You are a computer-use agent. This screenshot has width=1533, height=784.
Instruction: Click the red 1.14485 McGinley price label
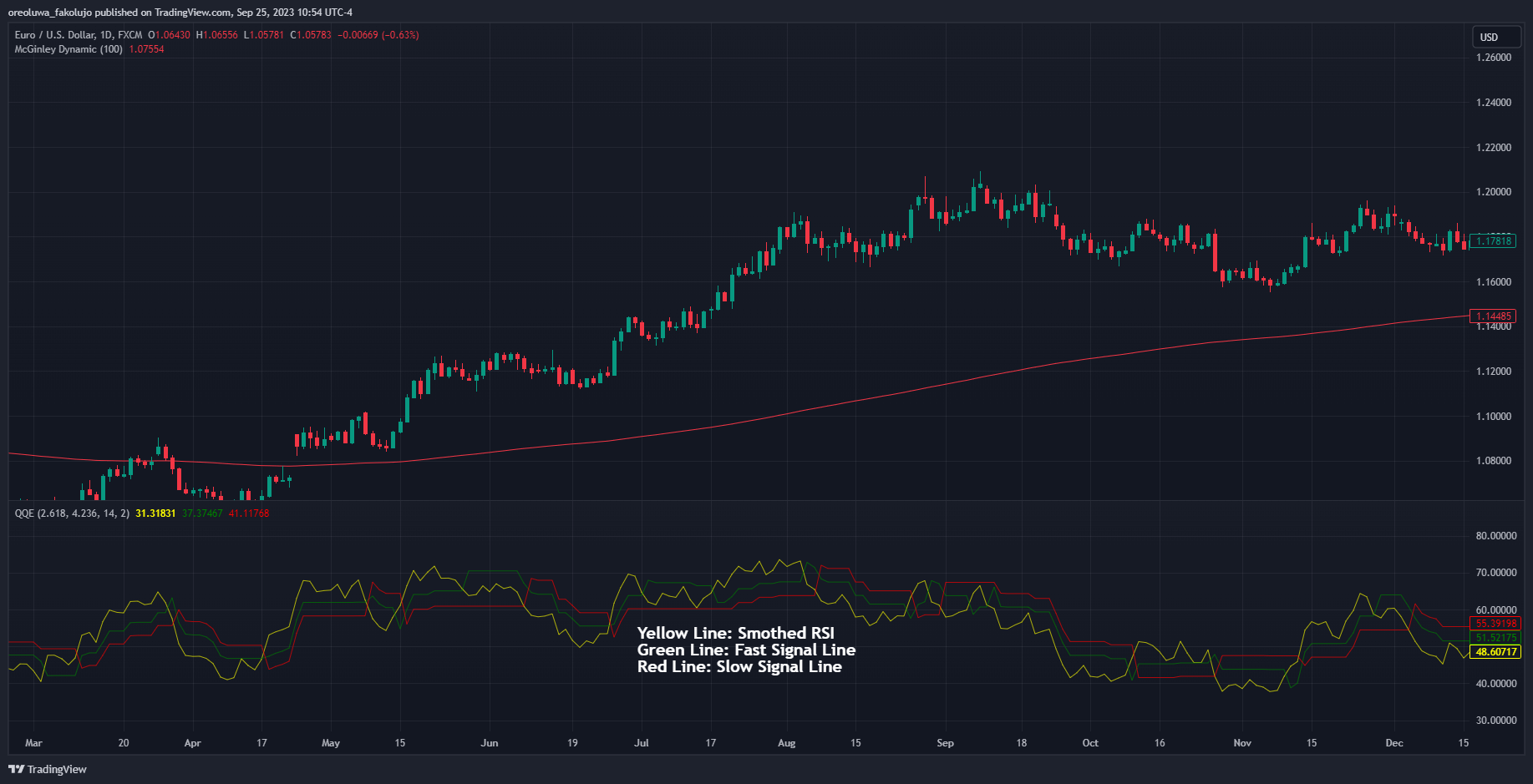(x=1495, y=316)
